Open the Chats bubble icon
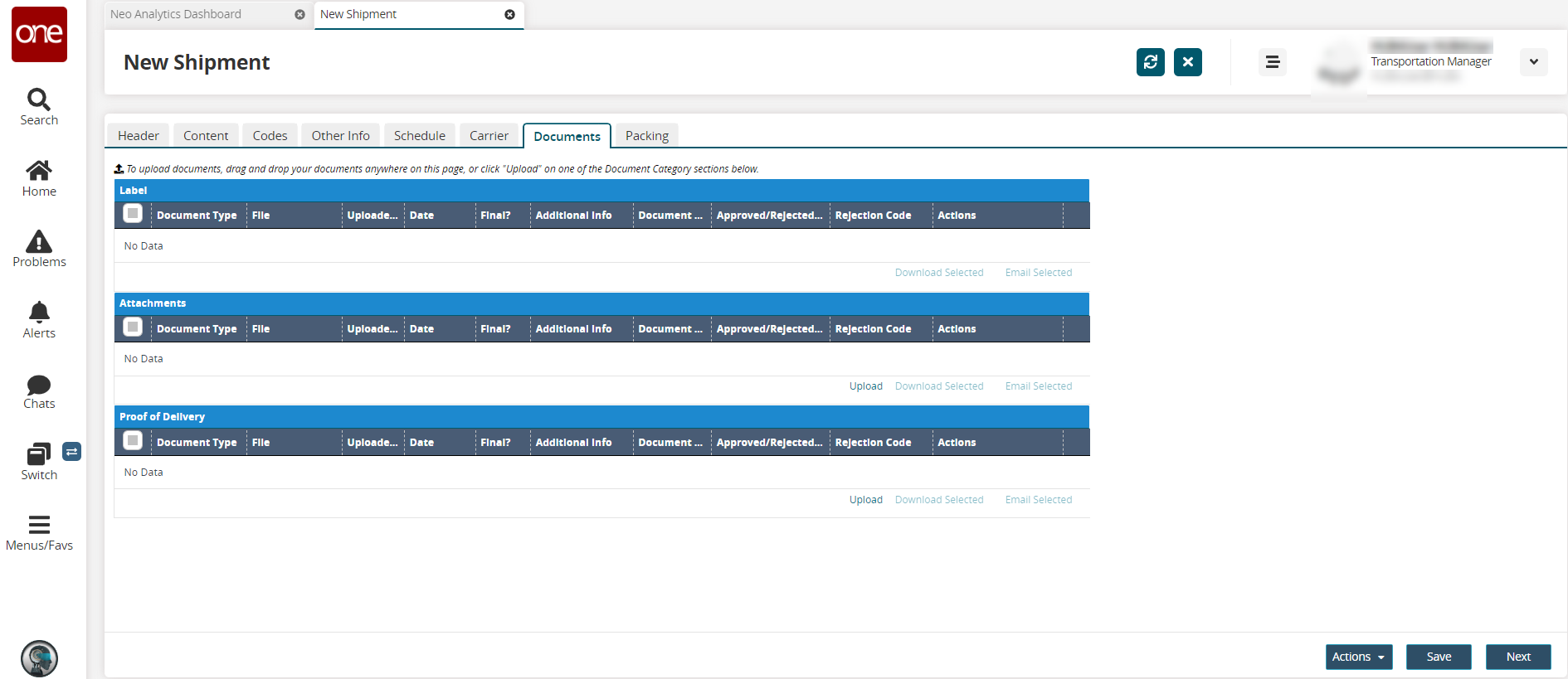The image size is (1568, 679). tap(39, 385)
